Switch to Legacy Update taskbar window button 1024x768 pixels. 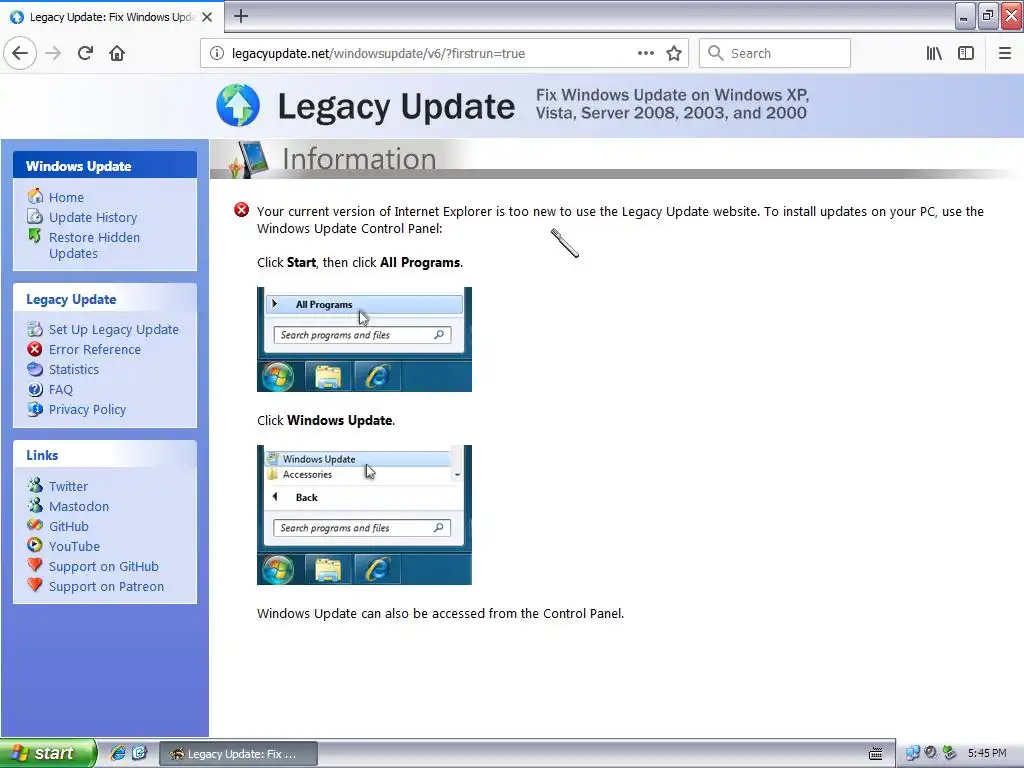[x=239, y=754]
